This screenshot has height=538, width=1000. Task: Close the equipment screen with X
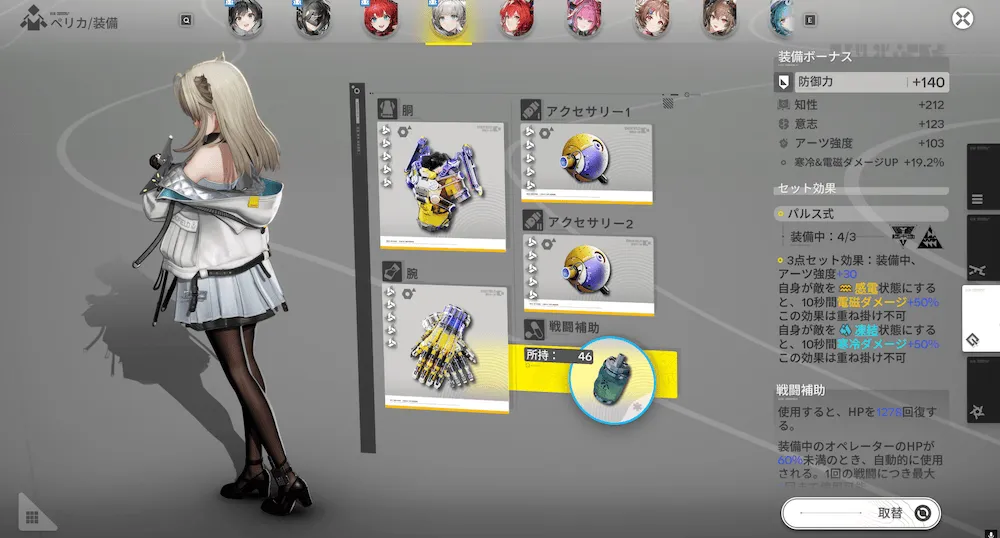pyautogui.click(x=962, y=18)
